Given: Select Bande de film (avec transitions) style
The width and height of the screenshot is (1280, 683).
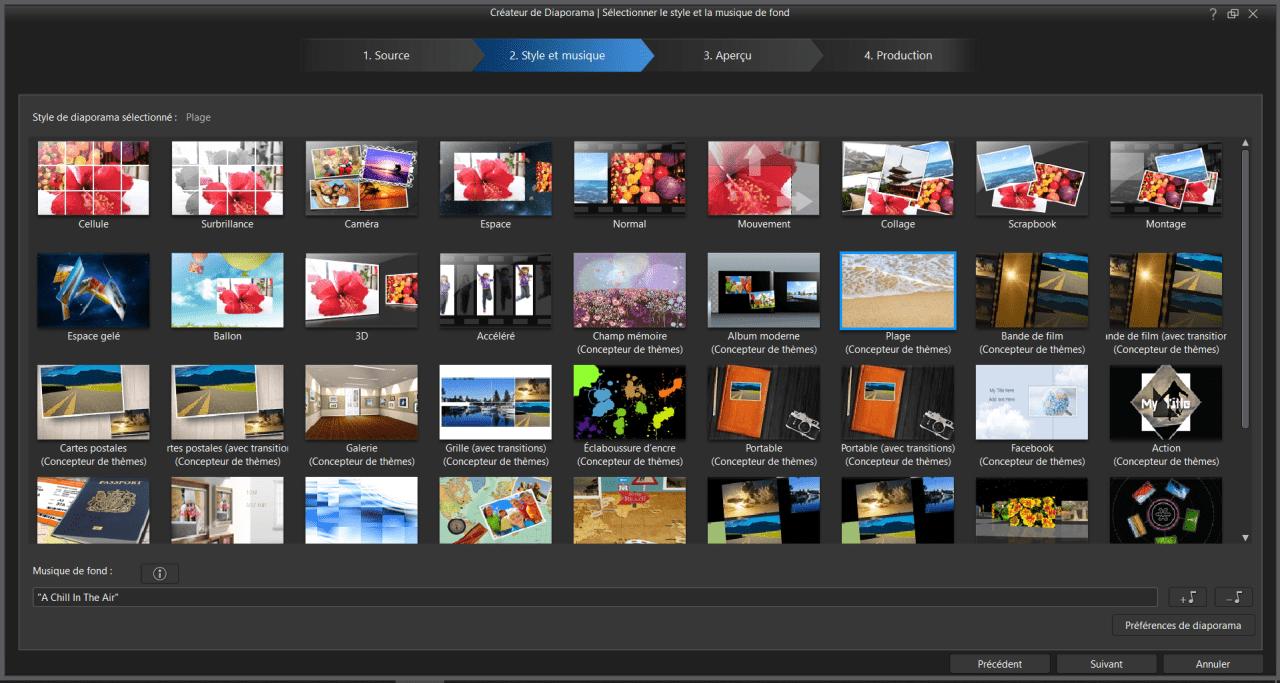Looking at the screenshot, I should 1165,290.
